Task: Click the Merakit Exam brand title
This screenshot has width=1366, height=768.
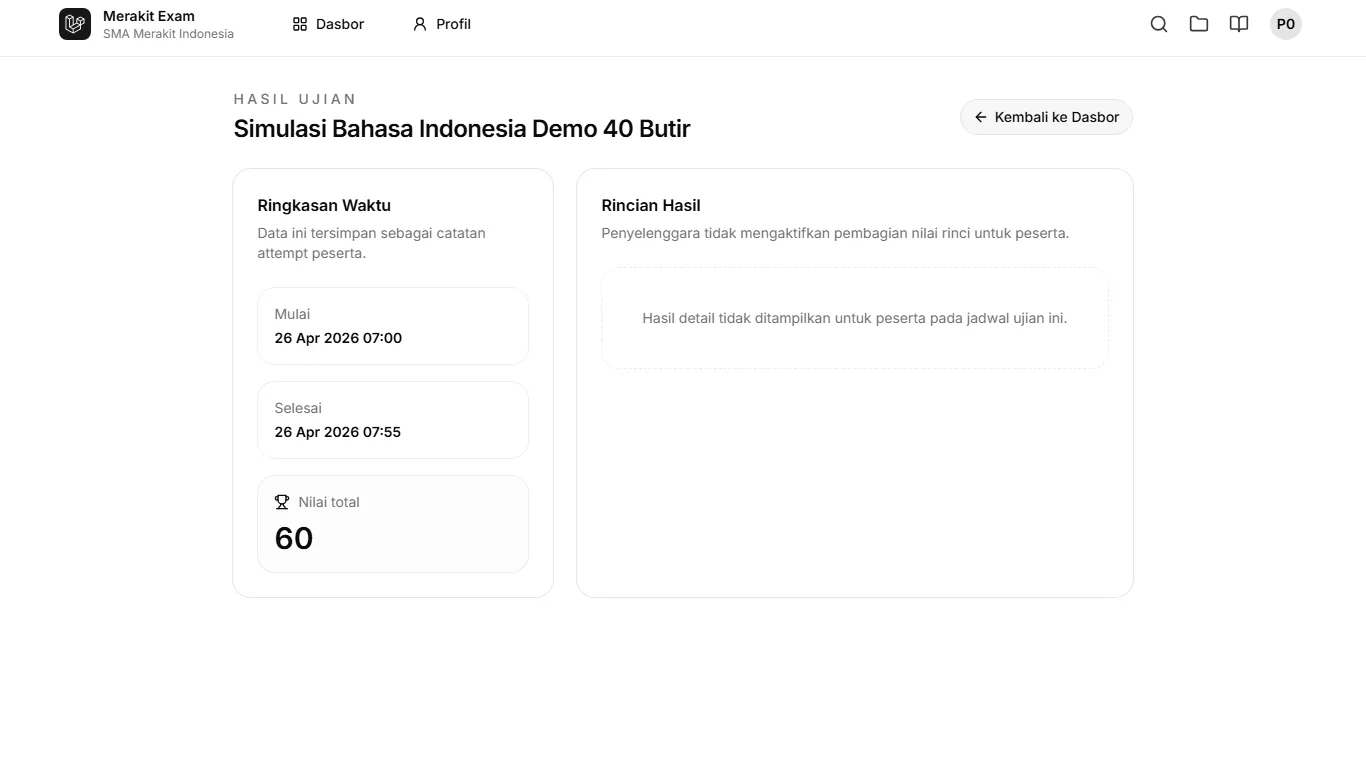Action: [x=149, y=16]
